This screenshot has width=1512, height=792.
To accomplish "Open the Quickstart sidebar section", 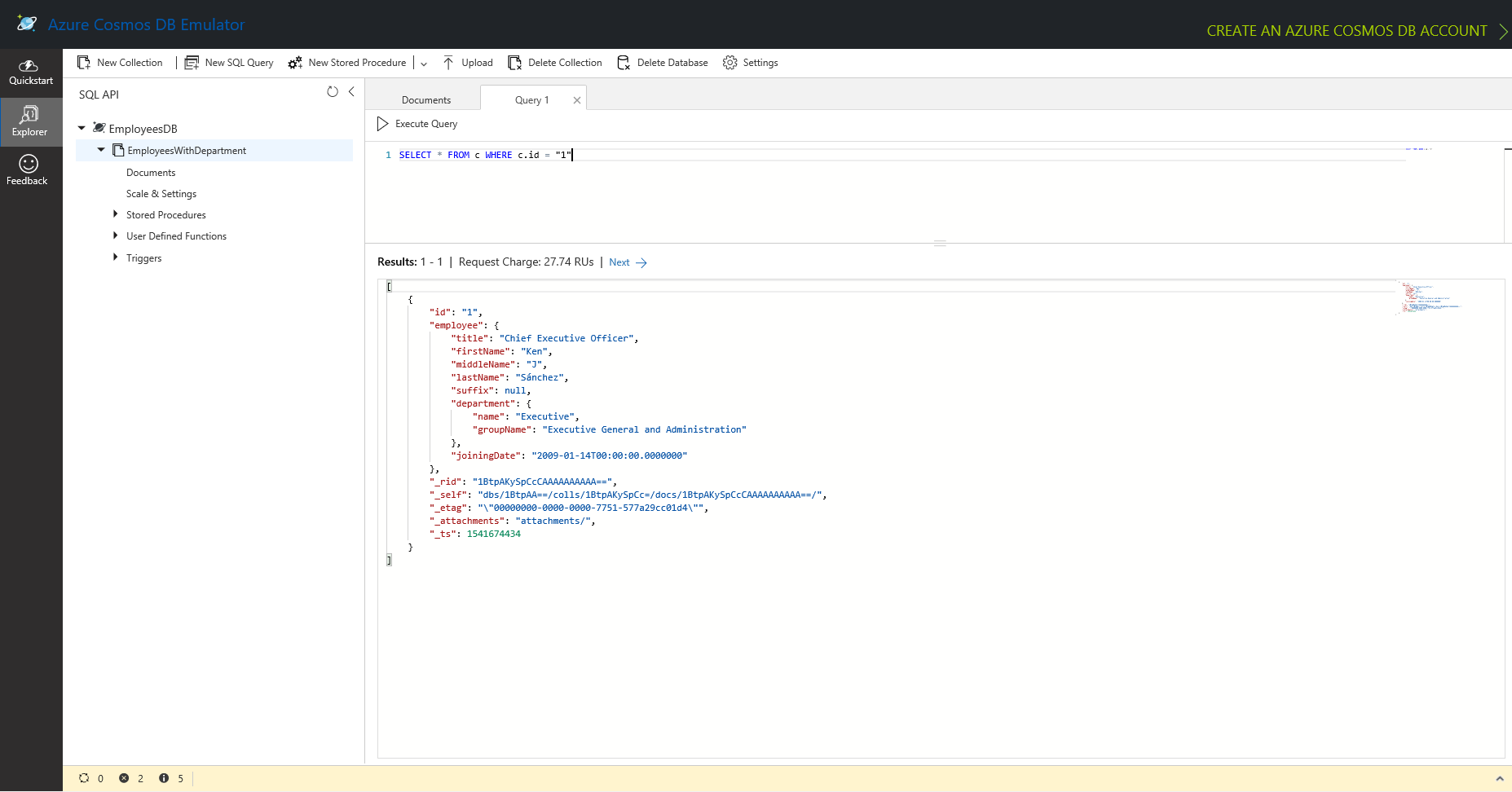I will click(31, 73).
